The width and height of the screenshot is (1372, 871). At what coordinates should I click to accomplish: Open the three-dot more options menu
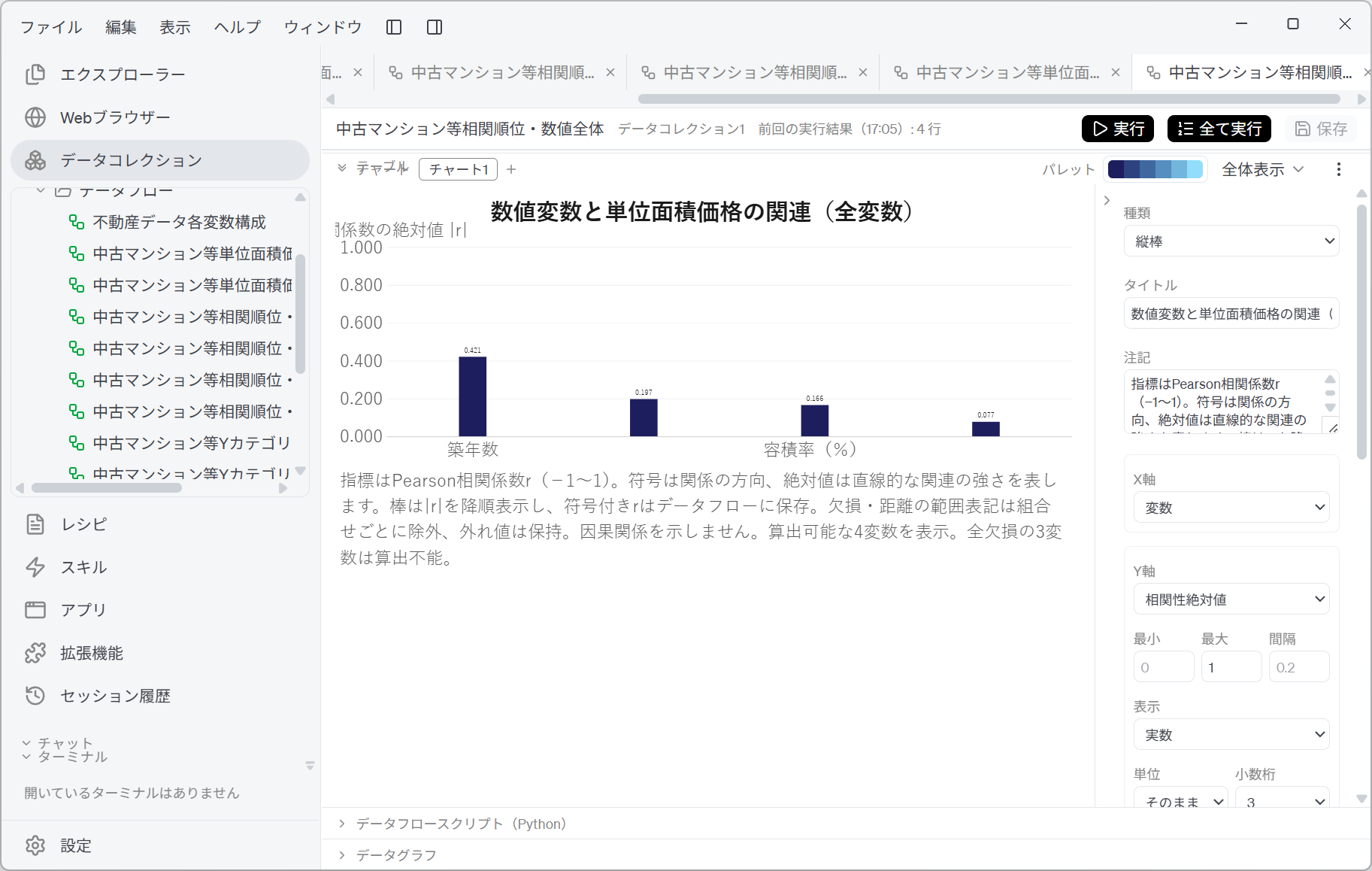1339,169
